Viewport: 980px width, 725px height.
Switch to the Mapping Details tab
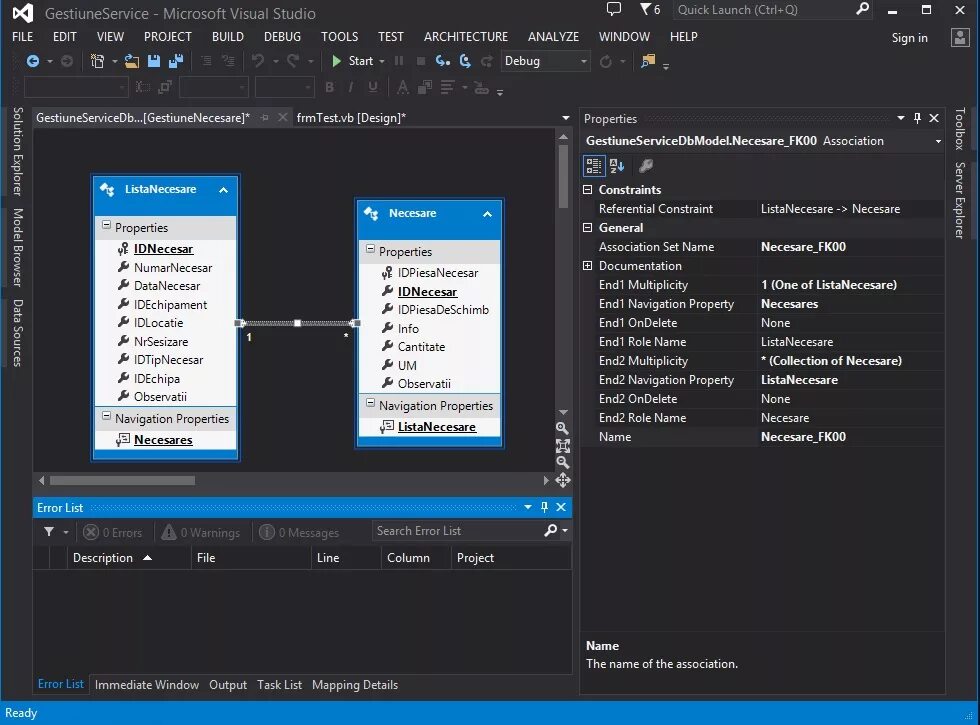(x=355, y=685)
